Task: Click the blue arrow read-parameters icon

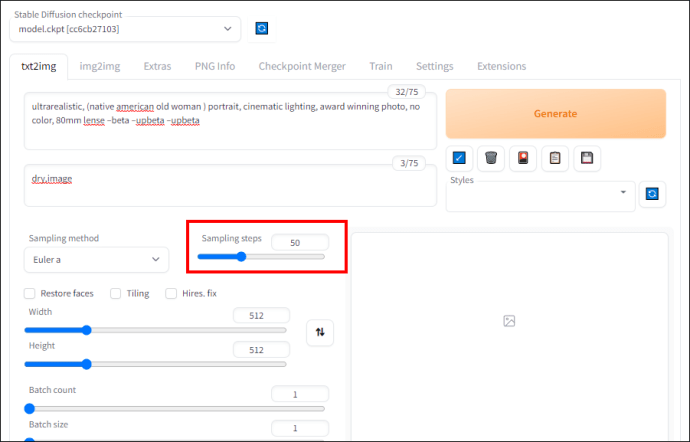Action: 459,158
